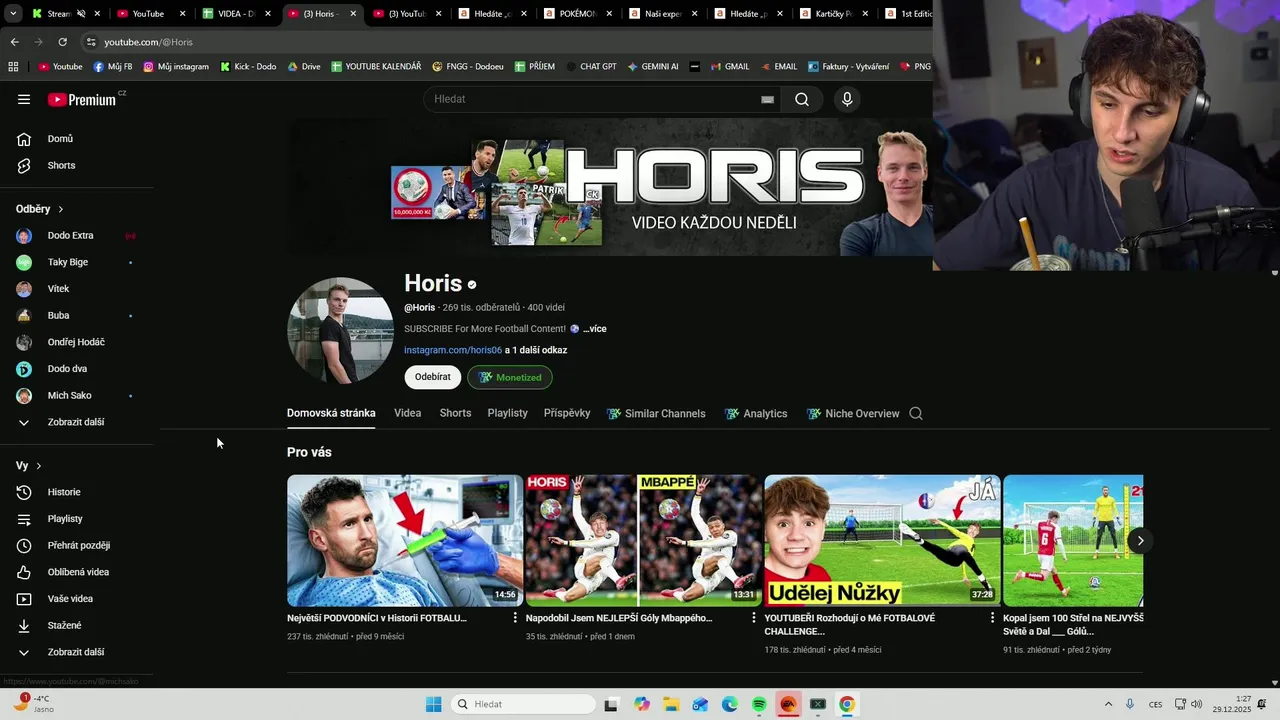This screenshot has width=1280, height=720.
Task: Open GEMINI AI bookmark
Action: [x=653, y=67]
